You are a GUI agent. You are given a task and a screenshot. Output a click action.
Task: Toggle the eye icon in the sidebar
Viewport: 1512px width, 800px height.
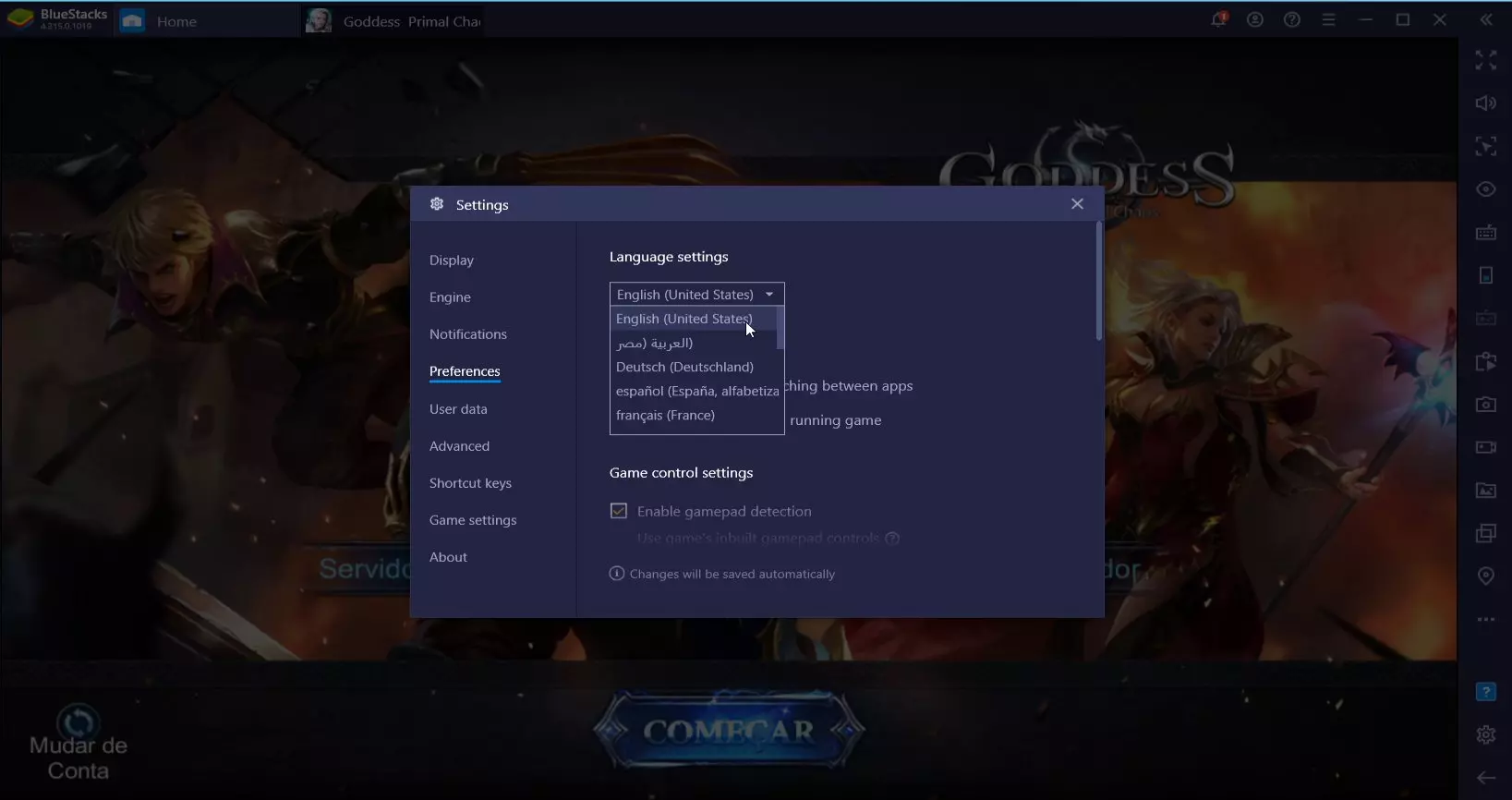pos(1485,189)
